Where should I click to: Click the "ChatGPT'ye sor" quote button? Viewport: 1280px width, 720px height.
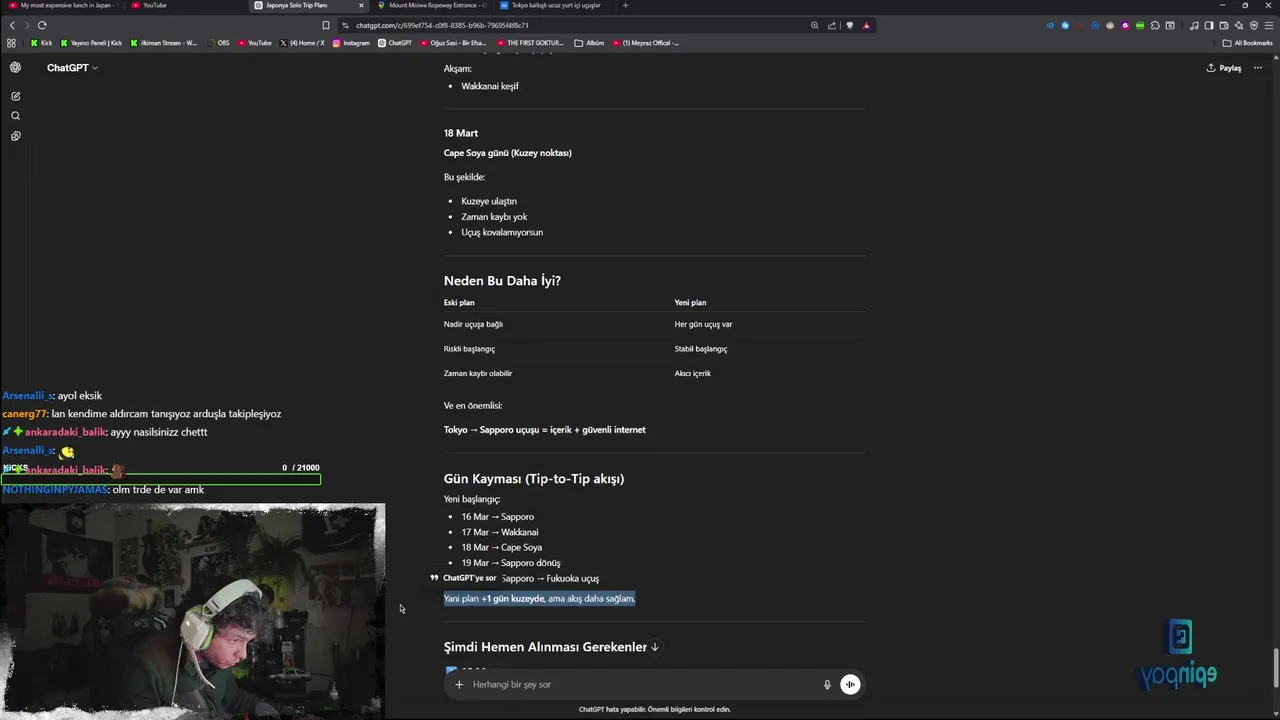click(463, 578)
